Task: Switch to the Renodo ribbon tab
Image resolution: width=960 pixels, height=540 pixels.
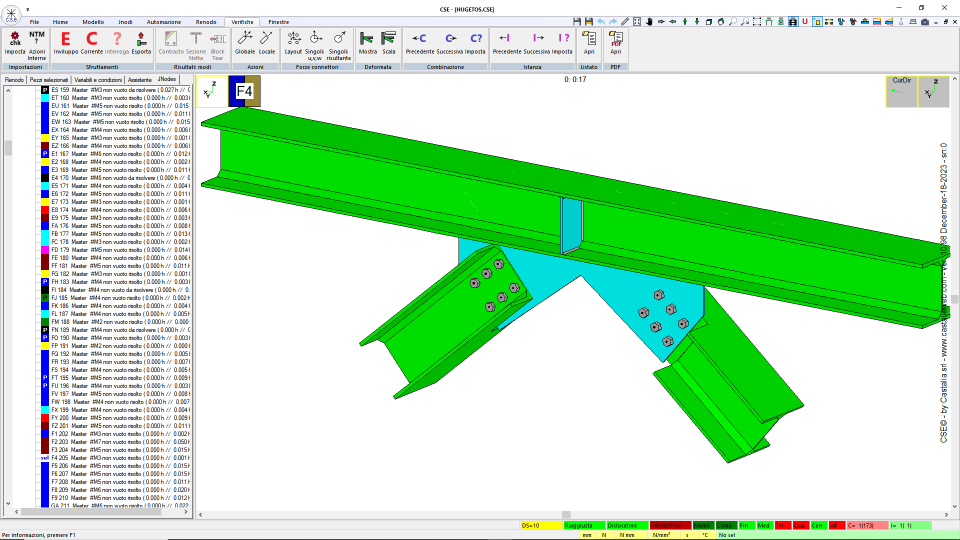Action: 206,22
